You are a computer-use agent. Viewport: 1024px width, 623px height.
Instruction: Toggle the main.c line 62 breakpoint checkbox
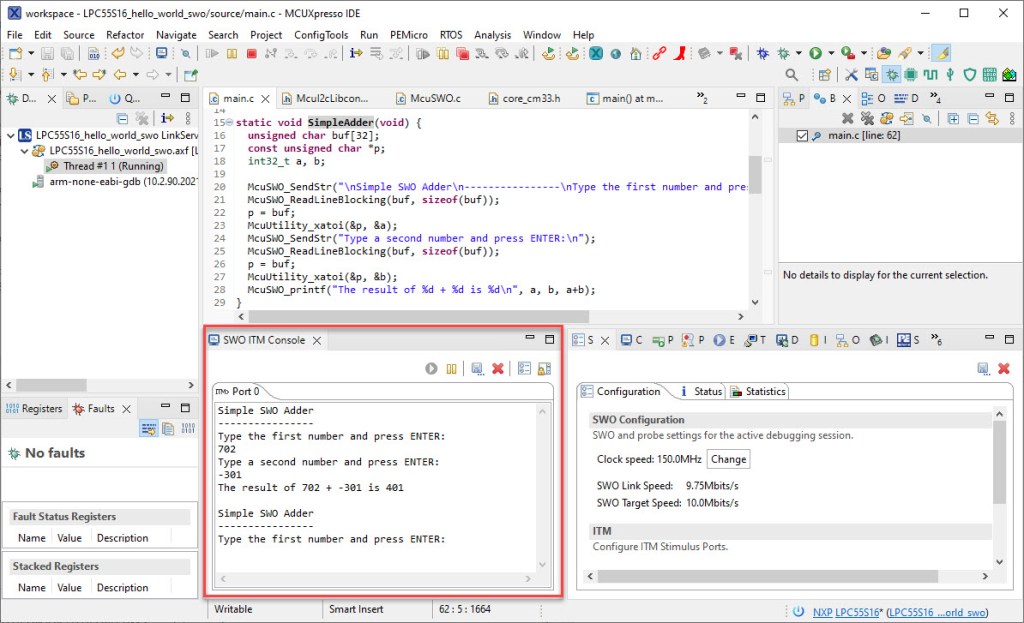[802, 136]
